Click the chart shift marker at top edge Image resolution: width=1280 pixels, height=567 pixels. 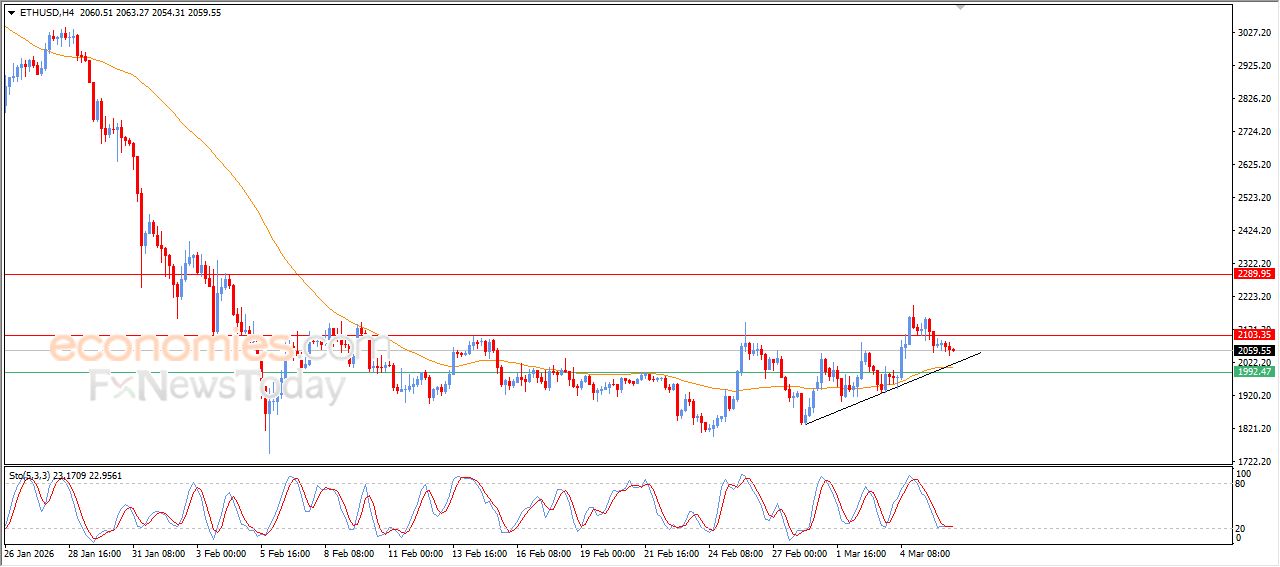coord(960,7)
